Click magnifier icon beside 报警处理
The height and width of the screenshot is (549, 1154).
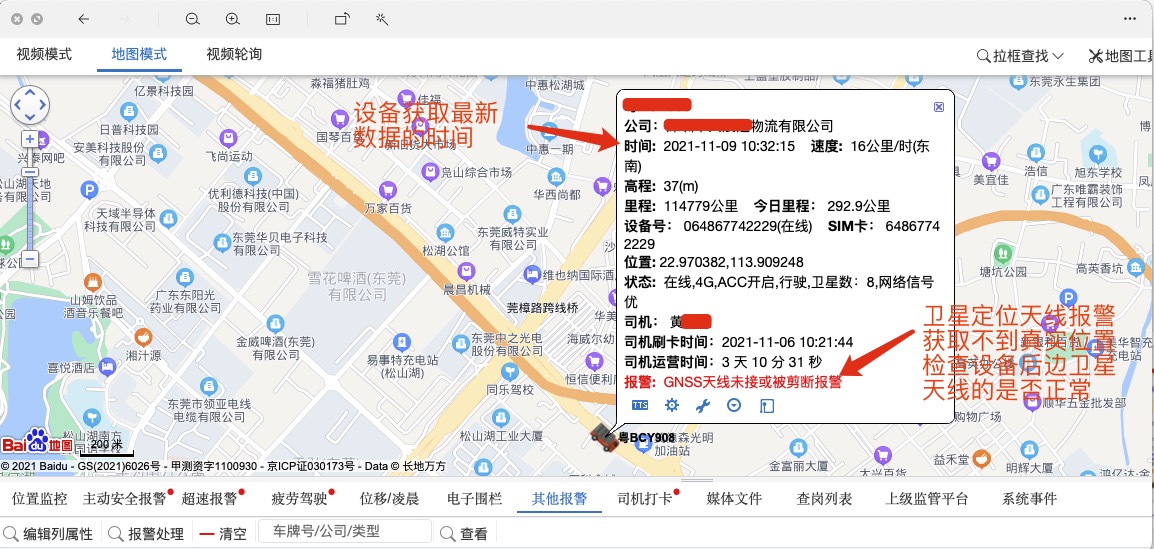point(116,534)
